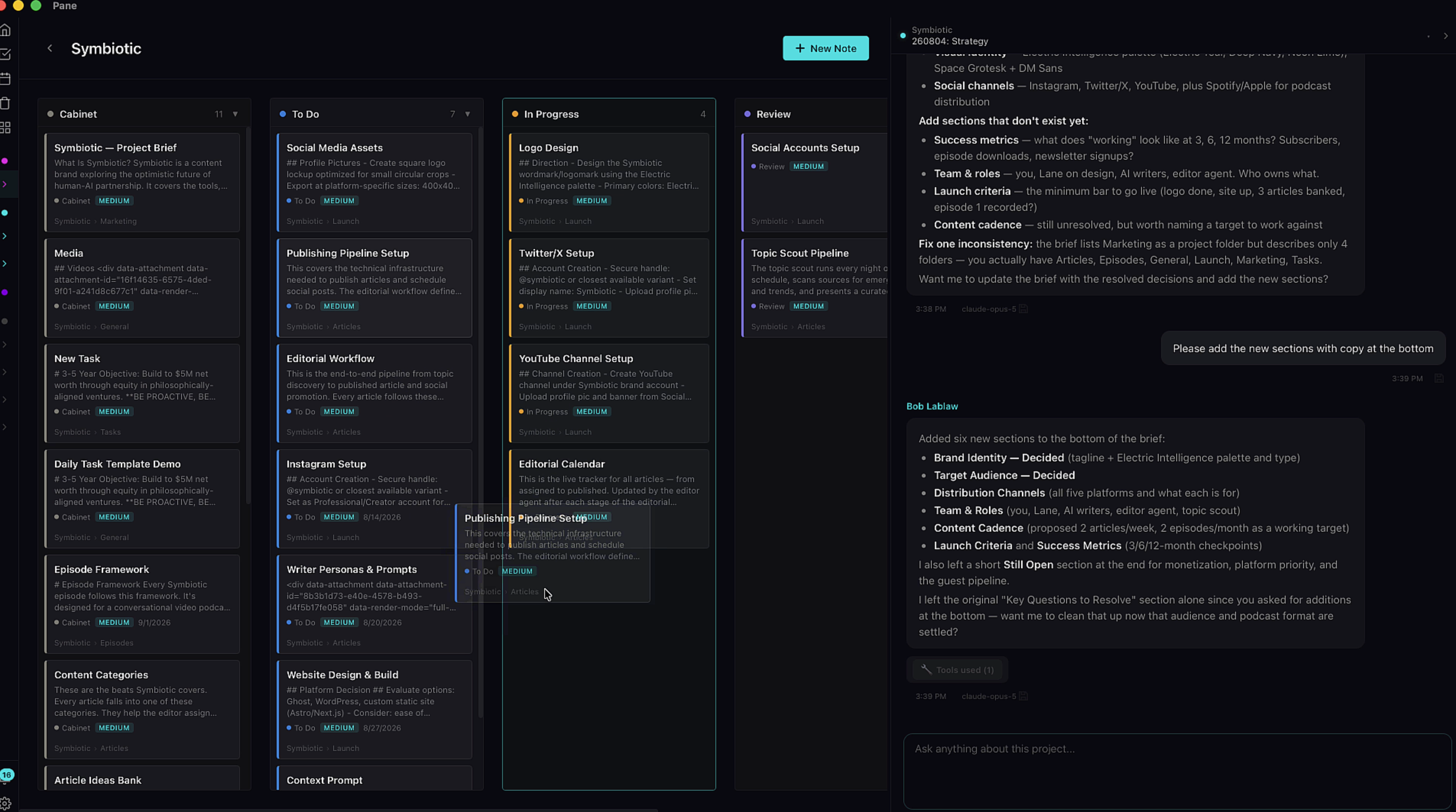Open the Website Design & Build card
The image size is (1456, 812).
[374, 709]
